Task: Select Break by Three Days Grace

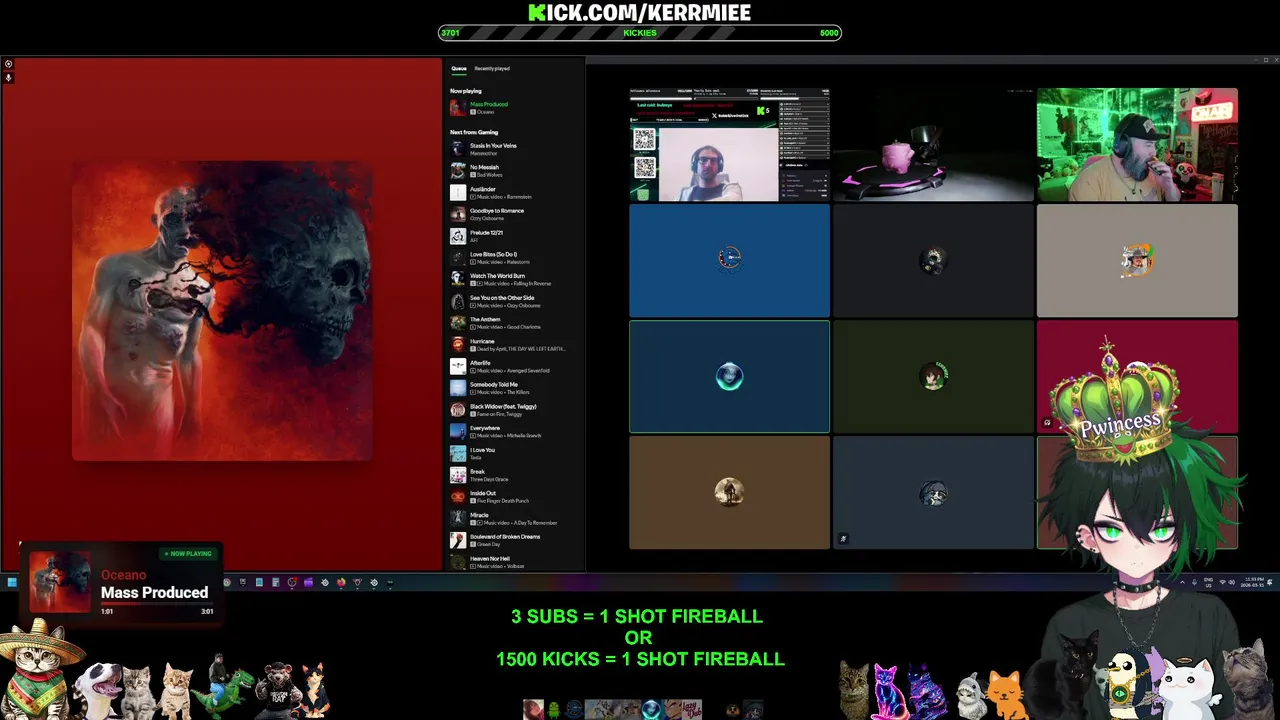Action: pyautogui.click(x=515, y=475)
